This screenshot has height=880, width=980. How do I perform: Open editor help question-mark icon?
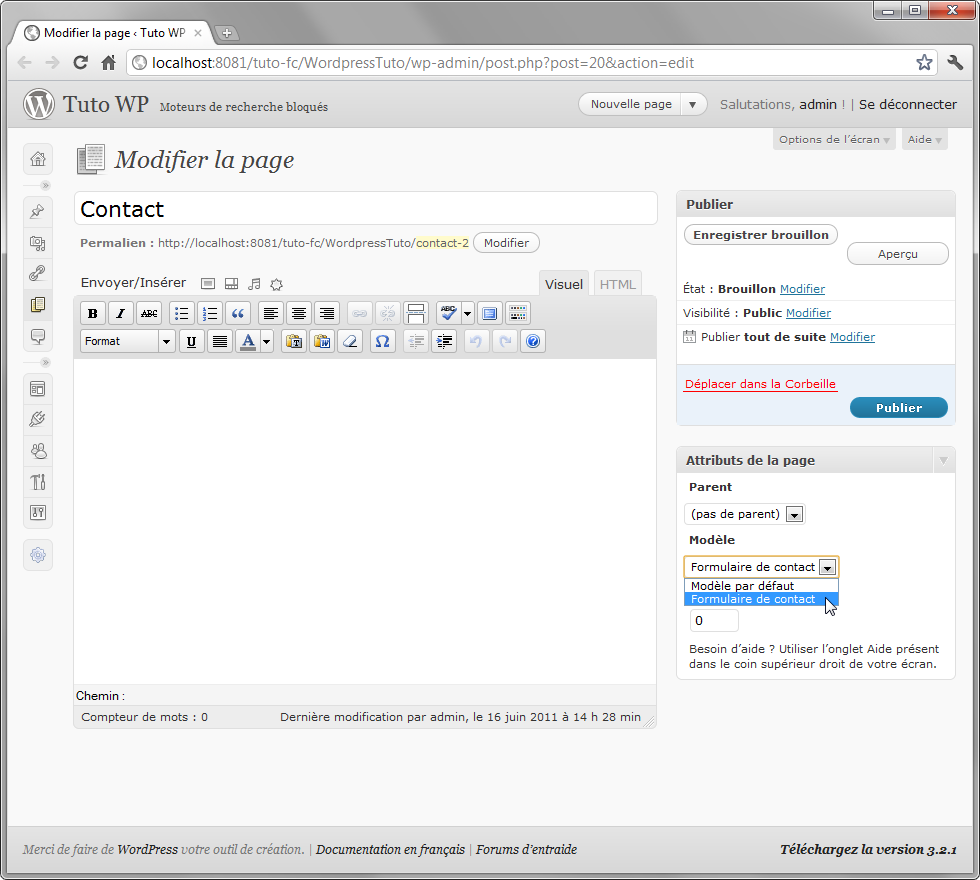click(x=533, y=341)
